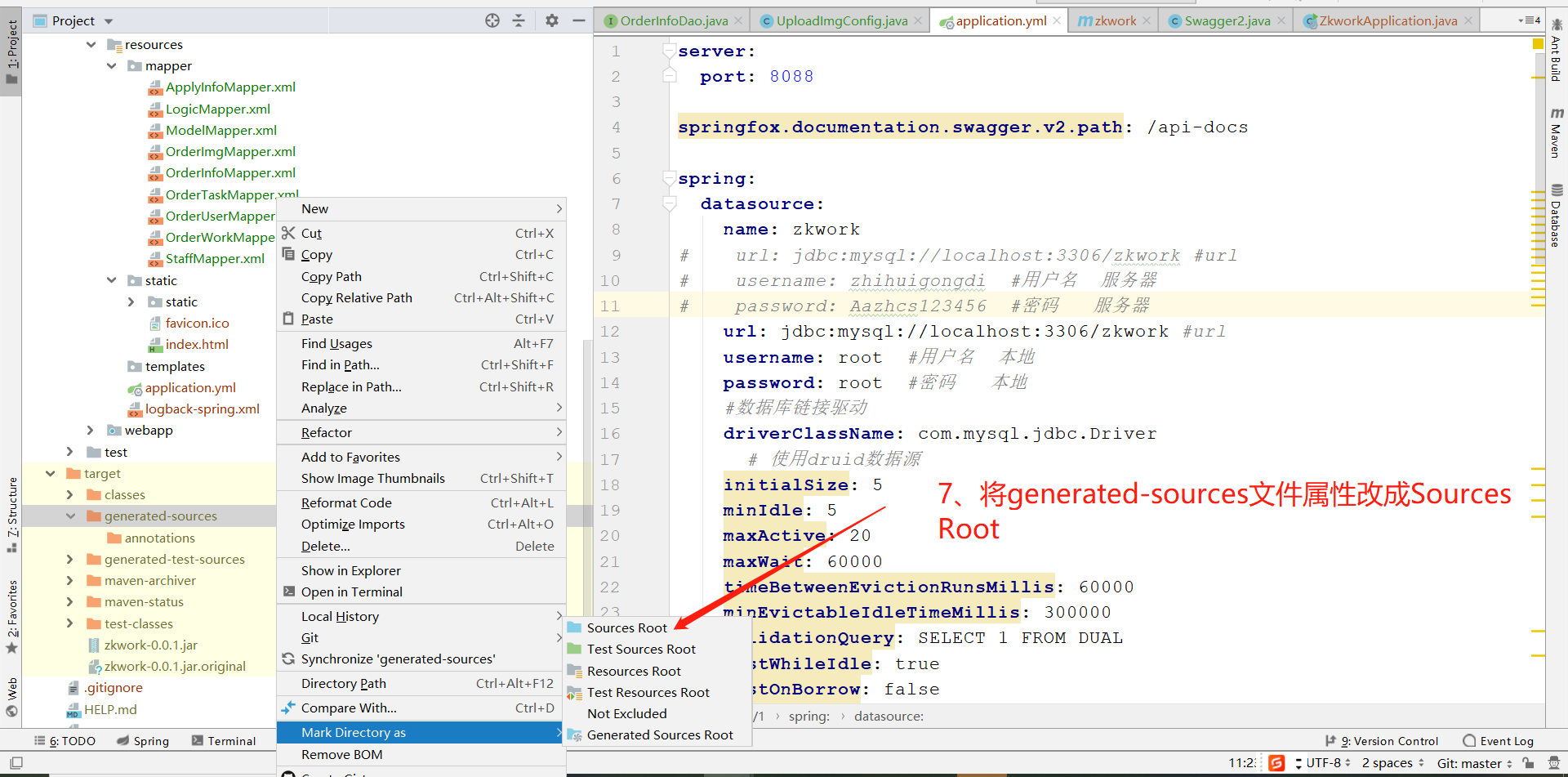
Task: Open Project panel settings gear
Action: (552, 20)
